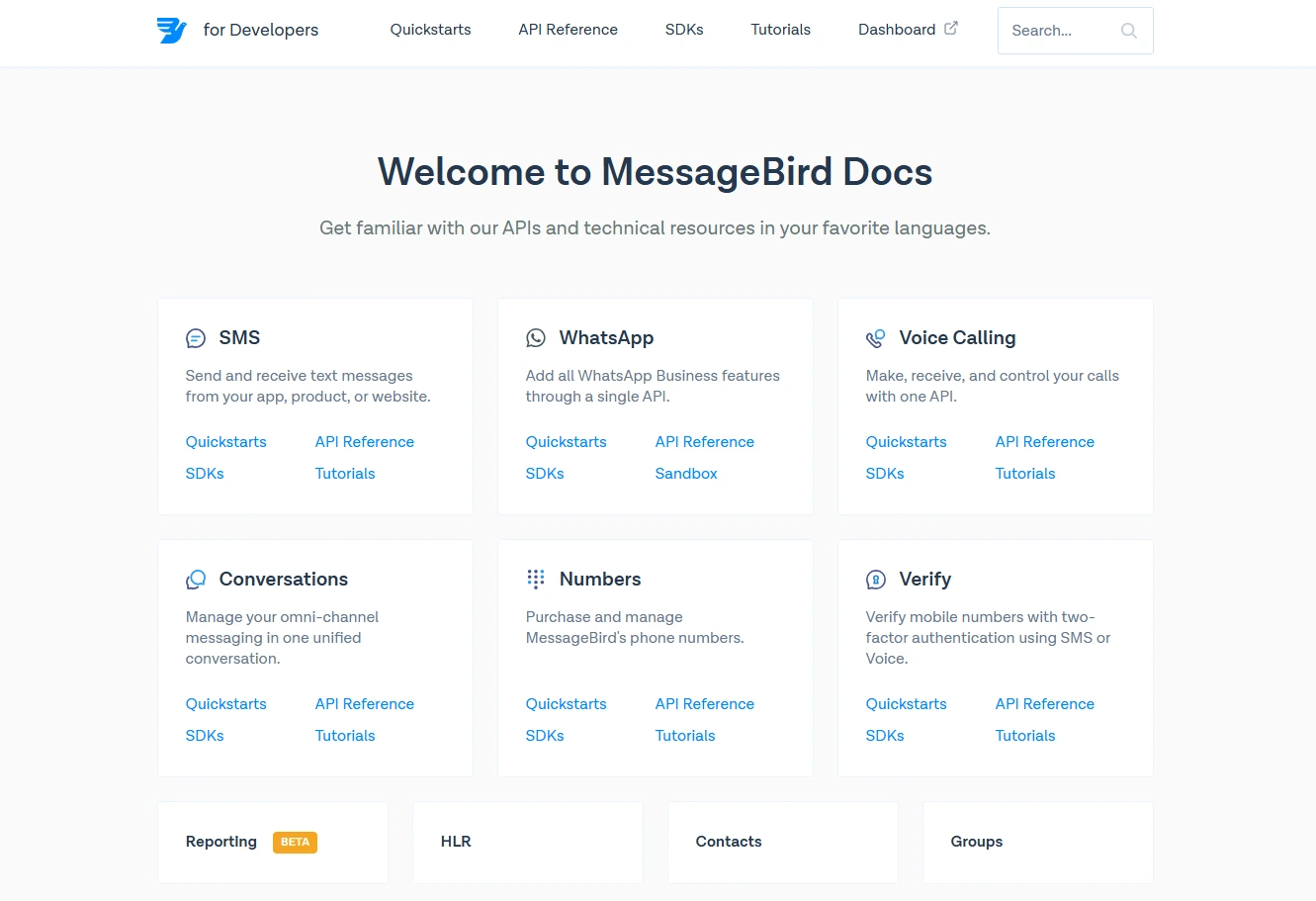The height and width of the screenshot is (901, 1316).
Task: Open Dashboard in top navigation
Action: 897,30
